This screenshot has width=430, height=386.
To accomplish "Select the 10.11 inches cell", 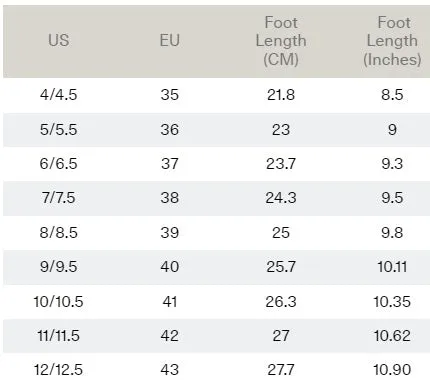I will [392, 267].
